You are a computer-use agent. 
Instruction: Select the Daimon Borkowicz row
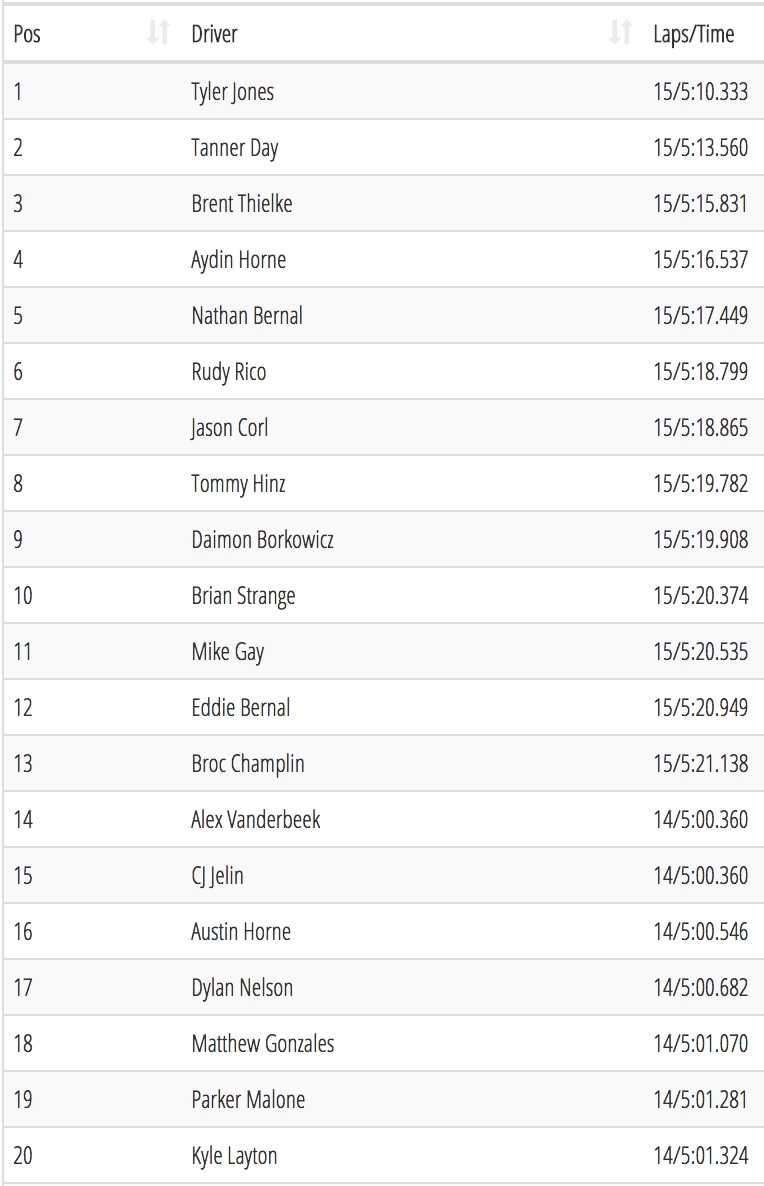click(384, 539)
